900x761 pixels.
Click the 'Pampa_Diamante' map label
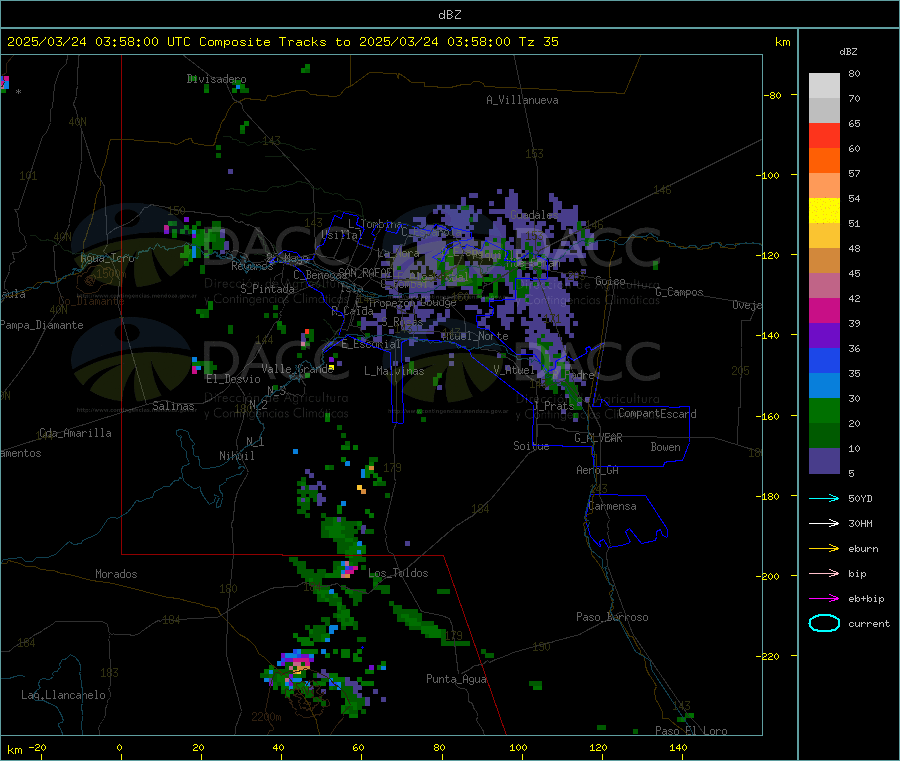[x=42, y=325]
